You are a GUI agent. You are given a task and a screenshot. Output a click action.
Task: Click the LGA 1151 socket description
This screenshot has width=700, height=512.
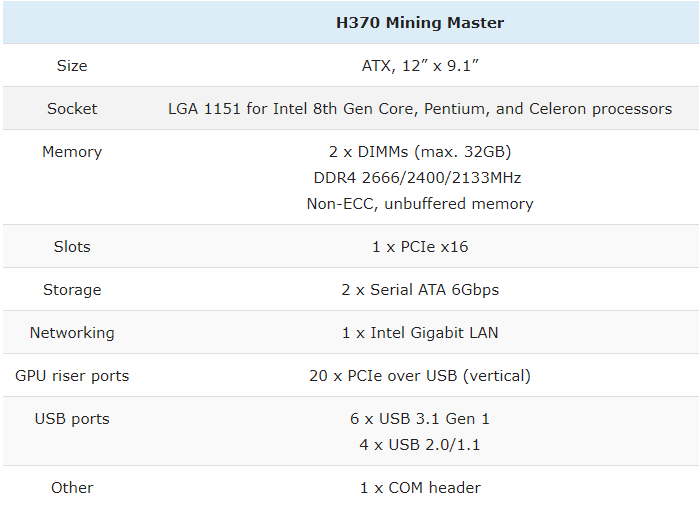point(420,108)
